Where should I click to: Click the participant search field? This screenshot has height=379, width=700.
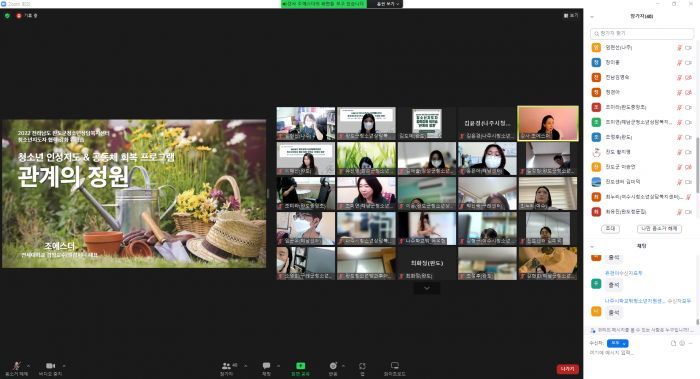pos(642,33)
